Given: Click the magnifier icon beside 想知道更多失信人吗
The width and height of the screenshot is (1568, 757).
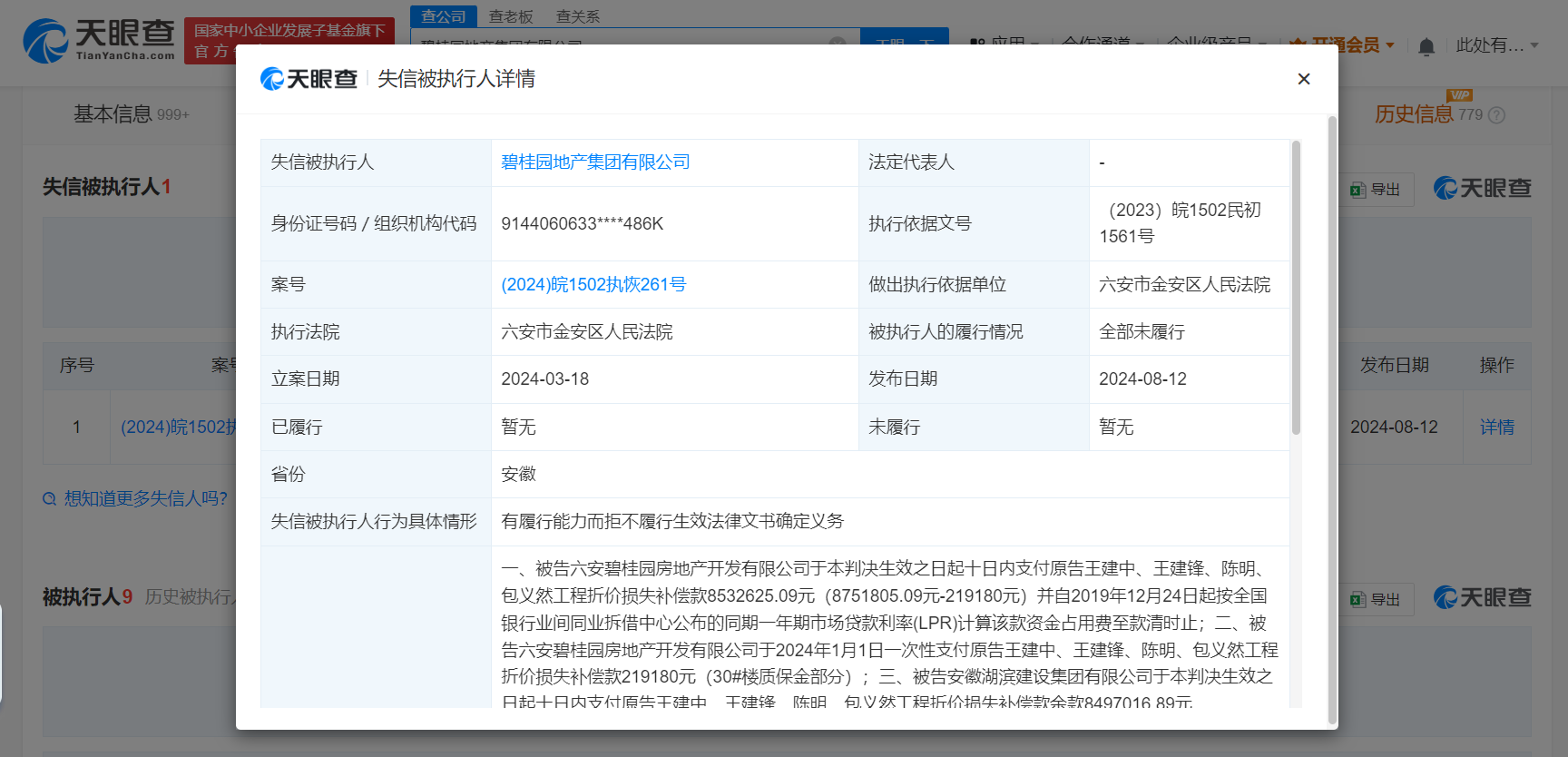Looking at the screenshot, I should [x=50, y=499].
